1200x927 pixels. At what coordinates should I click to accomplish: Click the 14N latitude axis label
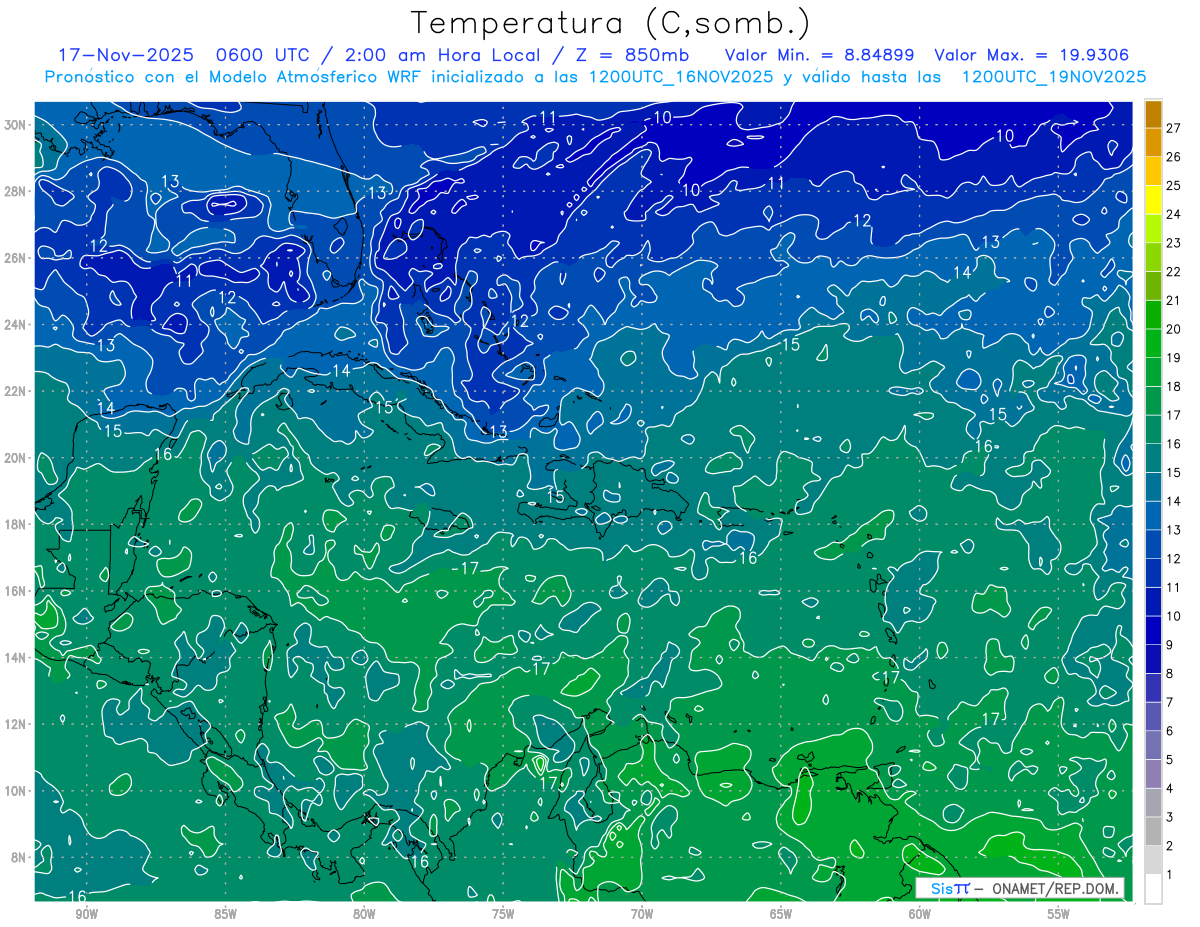click(x=17, y=658)
